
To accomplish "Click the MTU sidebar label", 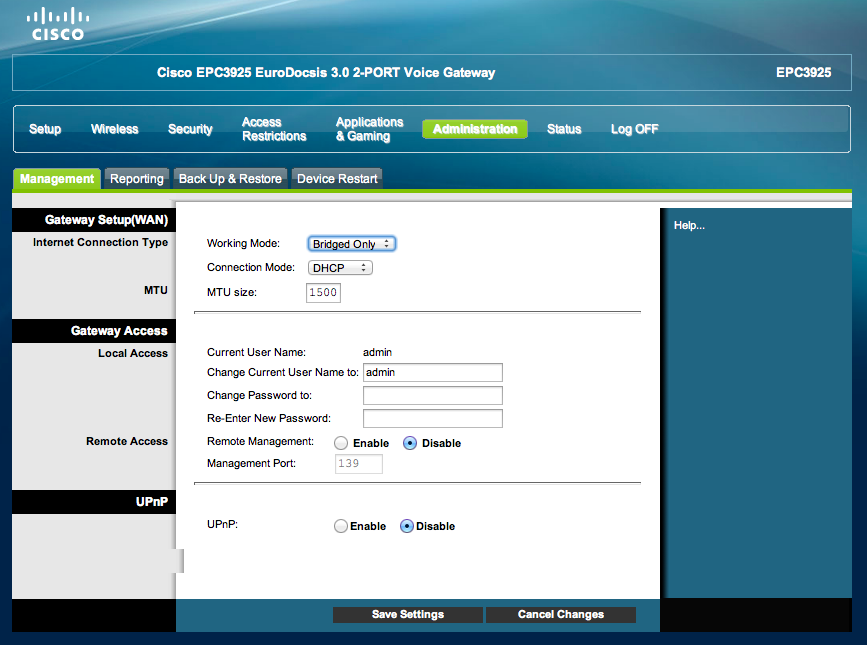I will click(155, 290).
